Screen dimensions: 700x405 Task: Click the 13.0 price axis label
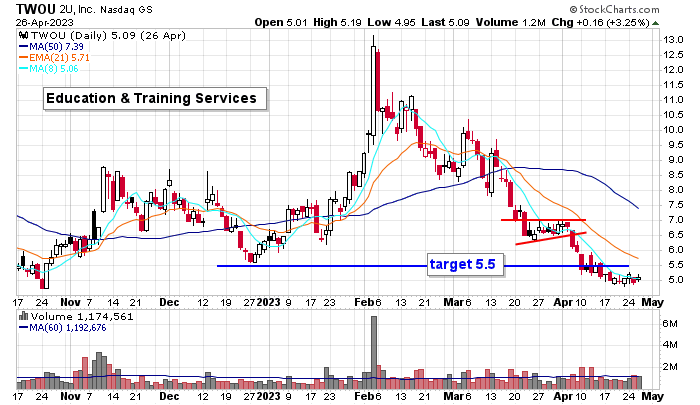point(673,40)
